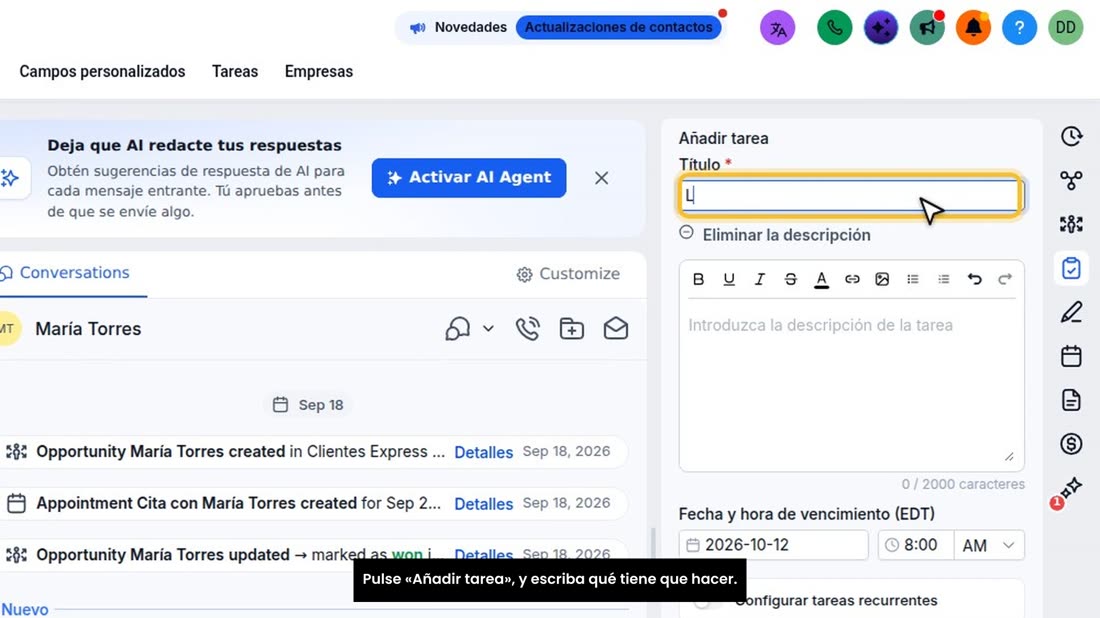Open the due time field 8:00
Viewport: 1100px width, 618px height.
915,545
